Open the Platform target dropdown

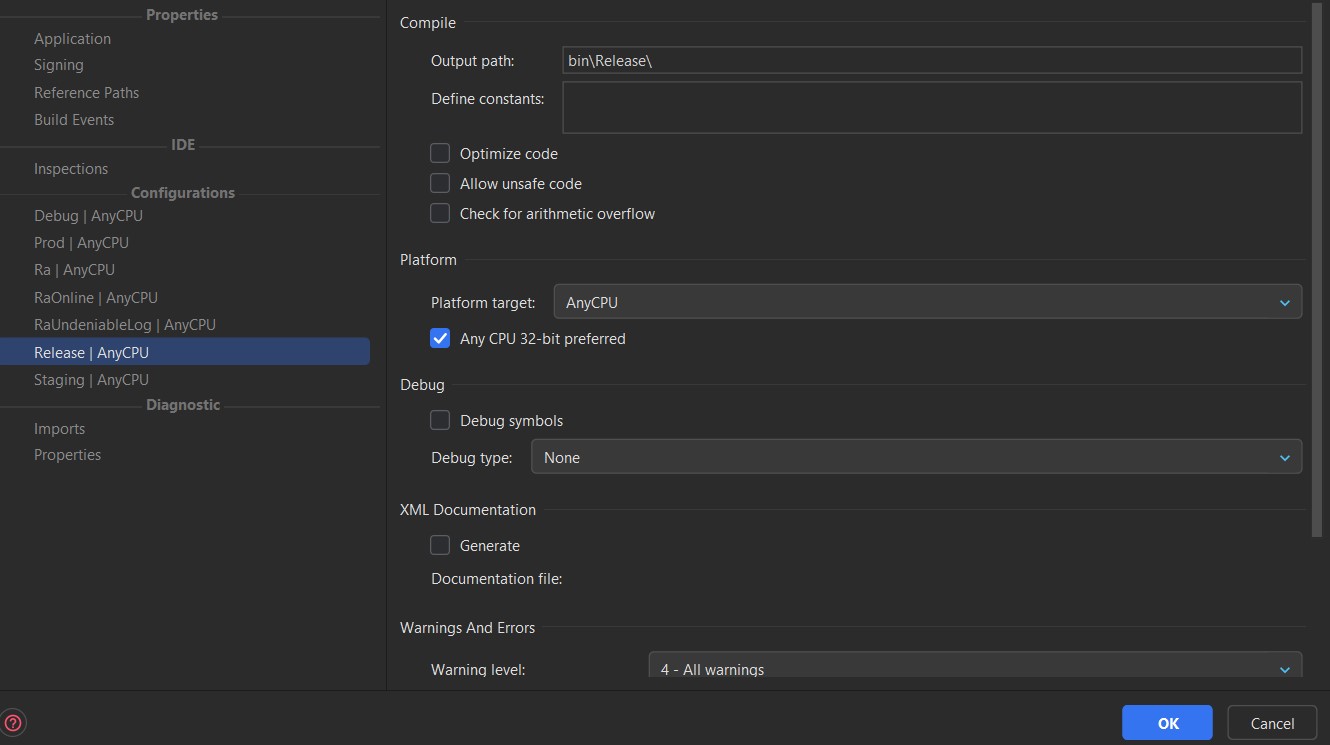coord(928,302)
